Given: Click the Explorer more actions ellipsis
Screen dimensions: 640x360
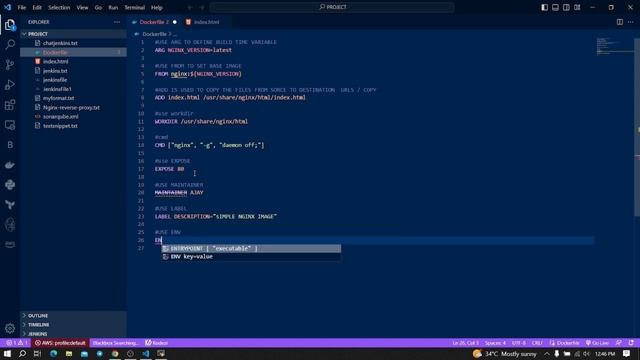Looking at the screenshot, I should point(117,22).
